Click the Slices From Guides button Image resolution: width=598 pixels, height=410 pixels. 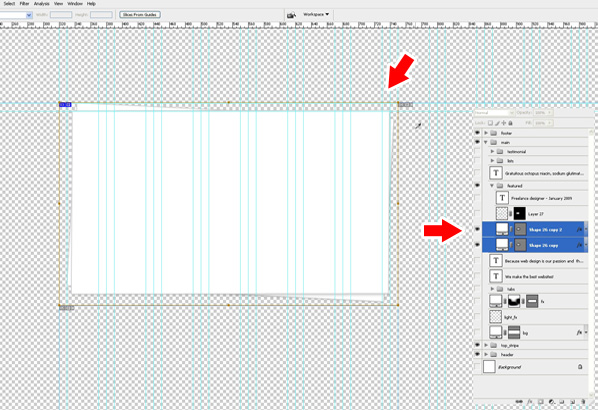pos(140,14)
